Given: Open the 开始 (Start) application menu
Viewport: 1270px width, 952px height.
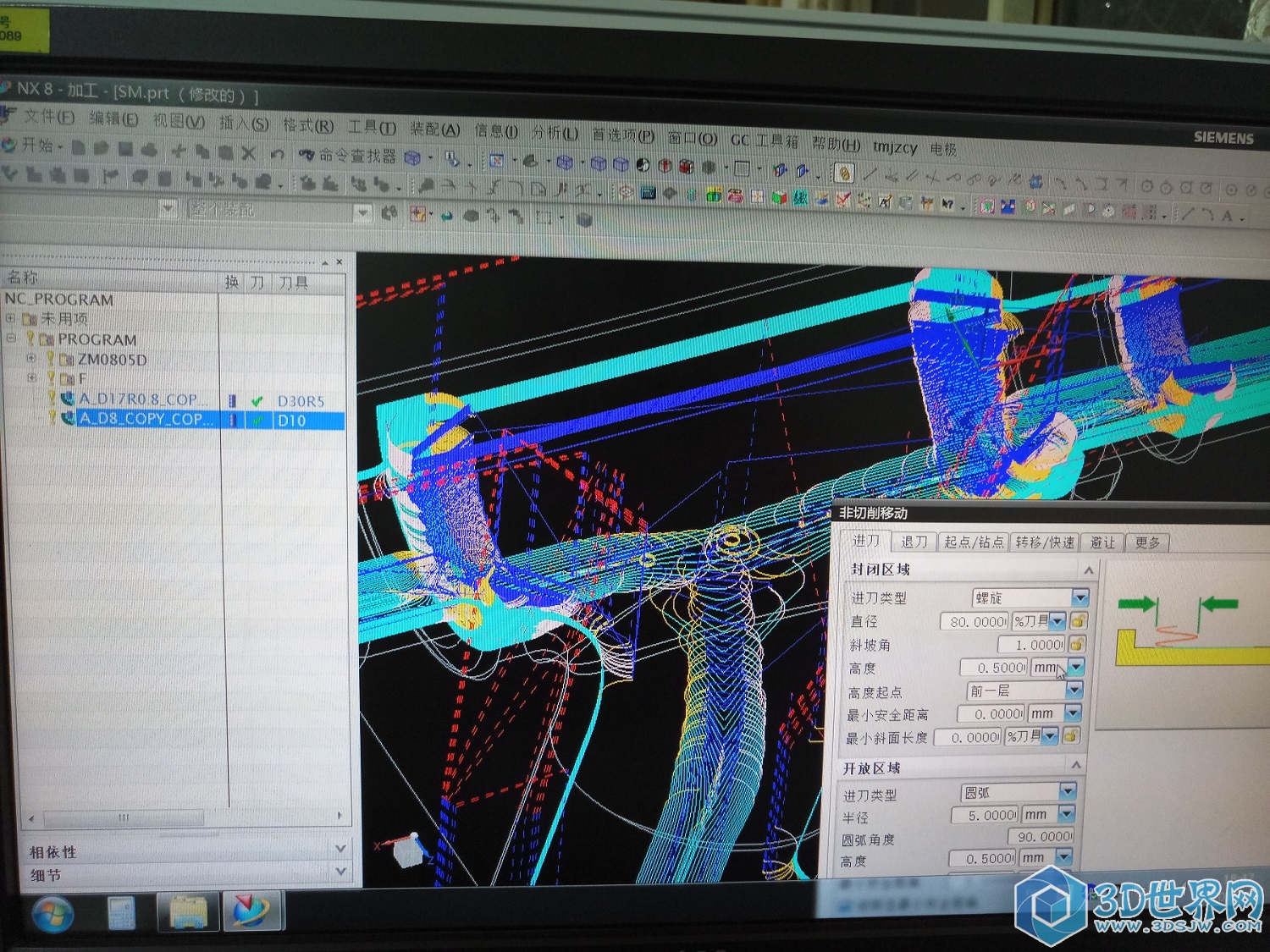Looking at the screenshot, I should point(32,145).
